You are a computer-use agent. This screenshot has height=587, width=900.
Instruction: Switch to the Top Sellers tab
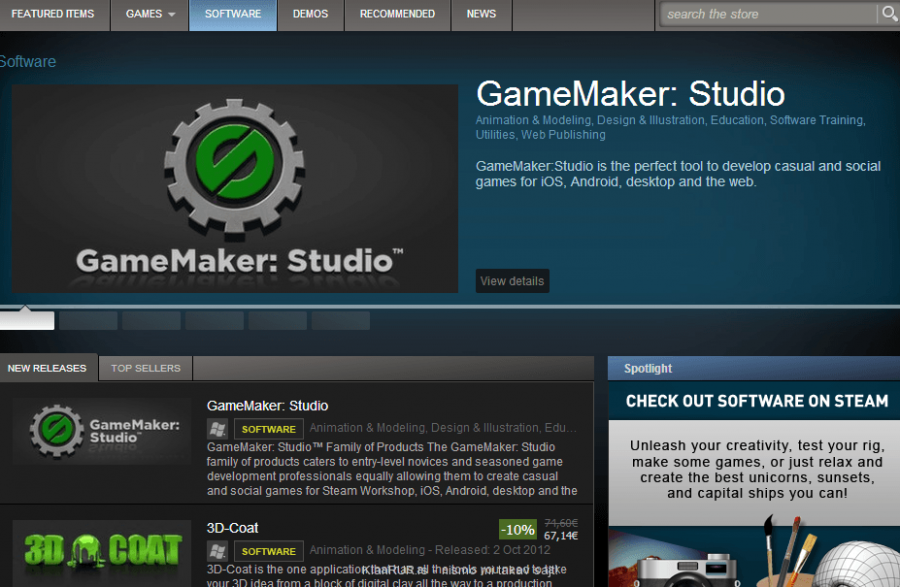pos(146,368)
